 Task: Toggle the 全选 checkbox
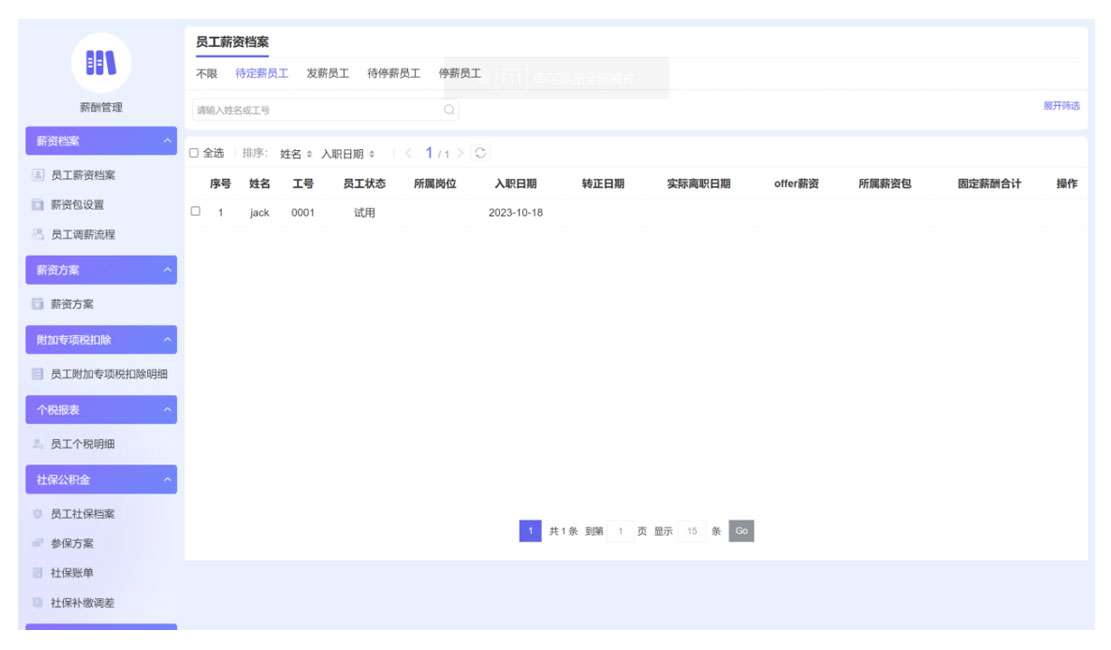[194, 153]
